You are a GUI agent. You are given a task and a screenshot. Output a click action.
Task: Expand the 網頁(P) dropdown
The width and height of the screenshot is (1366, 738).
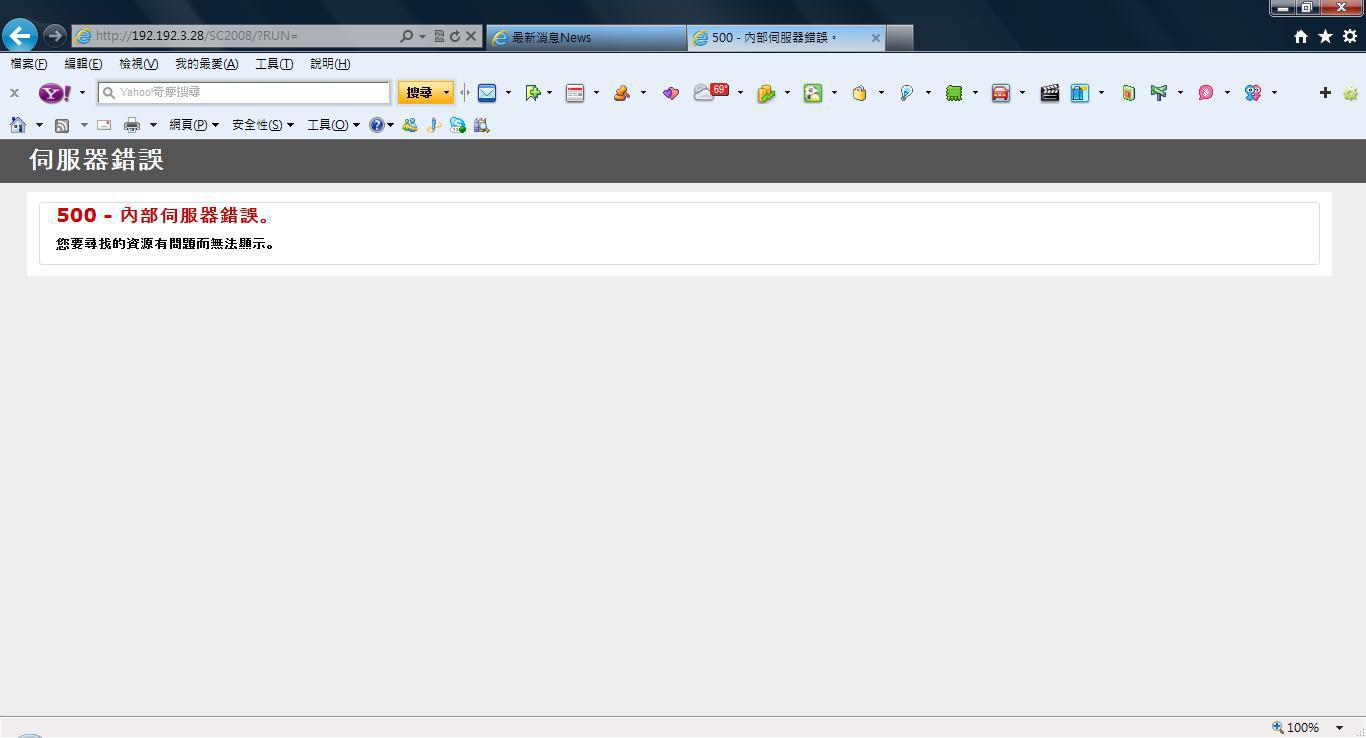194,125
